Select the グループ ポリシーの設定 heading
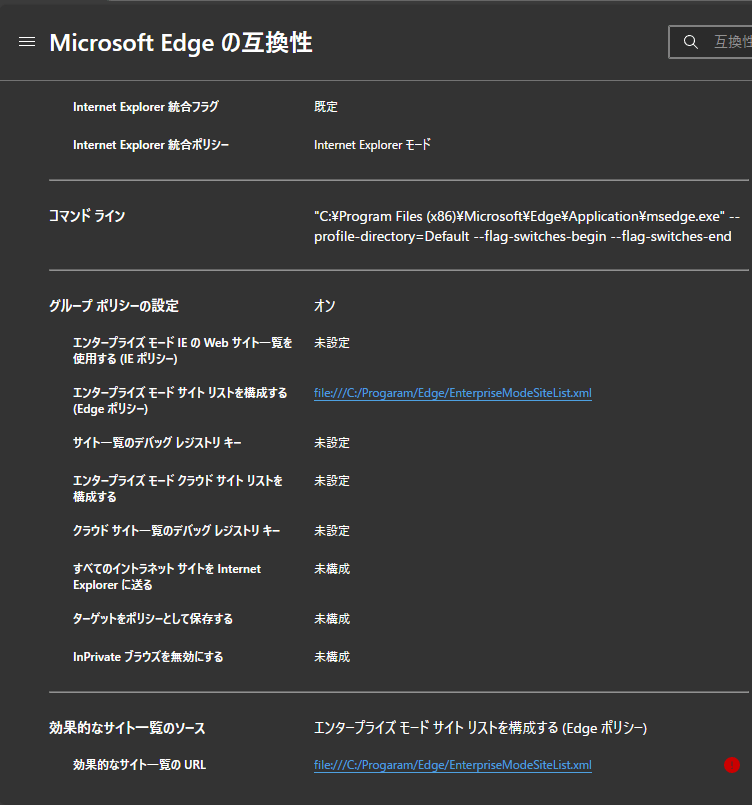752x805 pixels. pyautogui.click(x=114, y=306)
